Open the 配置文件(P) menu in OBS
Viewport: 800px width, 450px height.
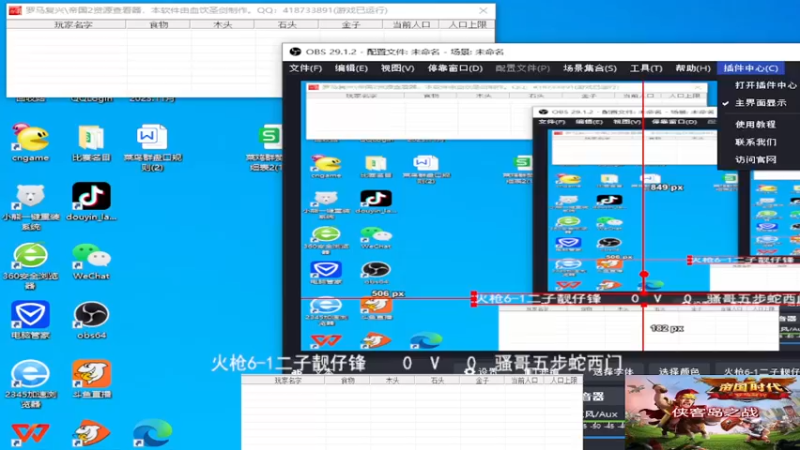(x=522, y=68)
